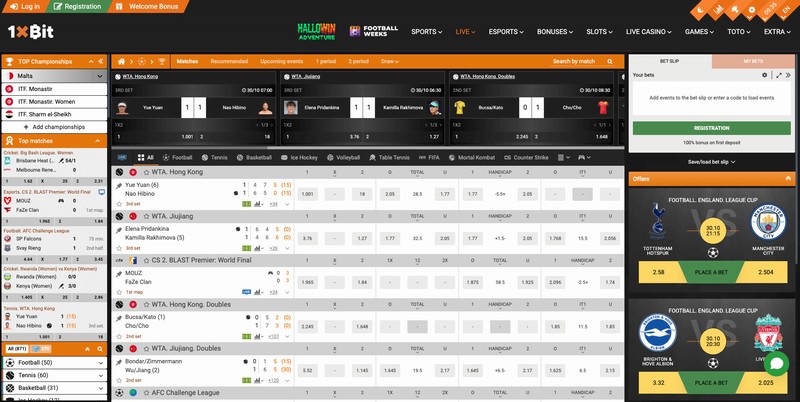The height and width of the screenshot is (402, 800).
Task: Open the bet slip settings gear
Action: click(764, 75)
